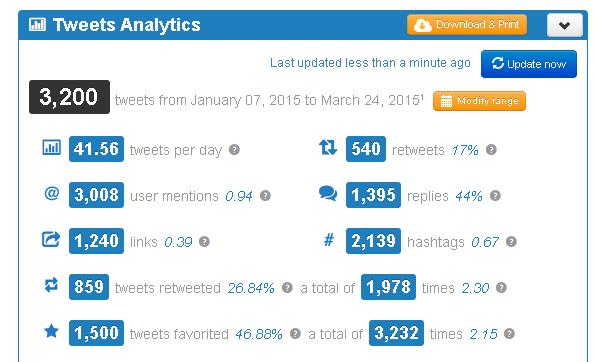Click the tweets favorited star icon
This screenshot has width=595, height=362.
tap(51, 331)
